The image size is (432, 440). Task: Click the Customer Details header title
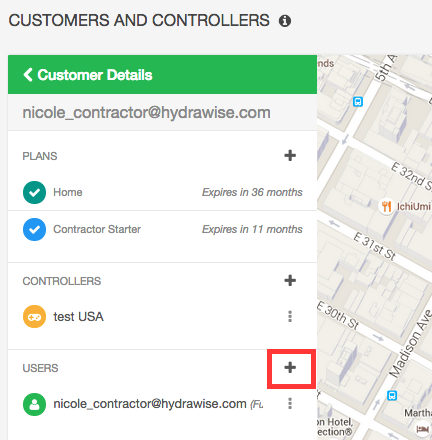(x=95, y=75)
